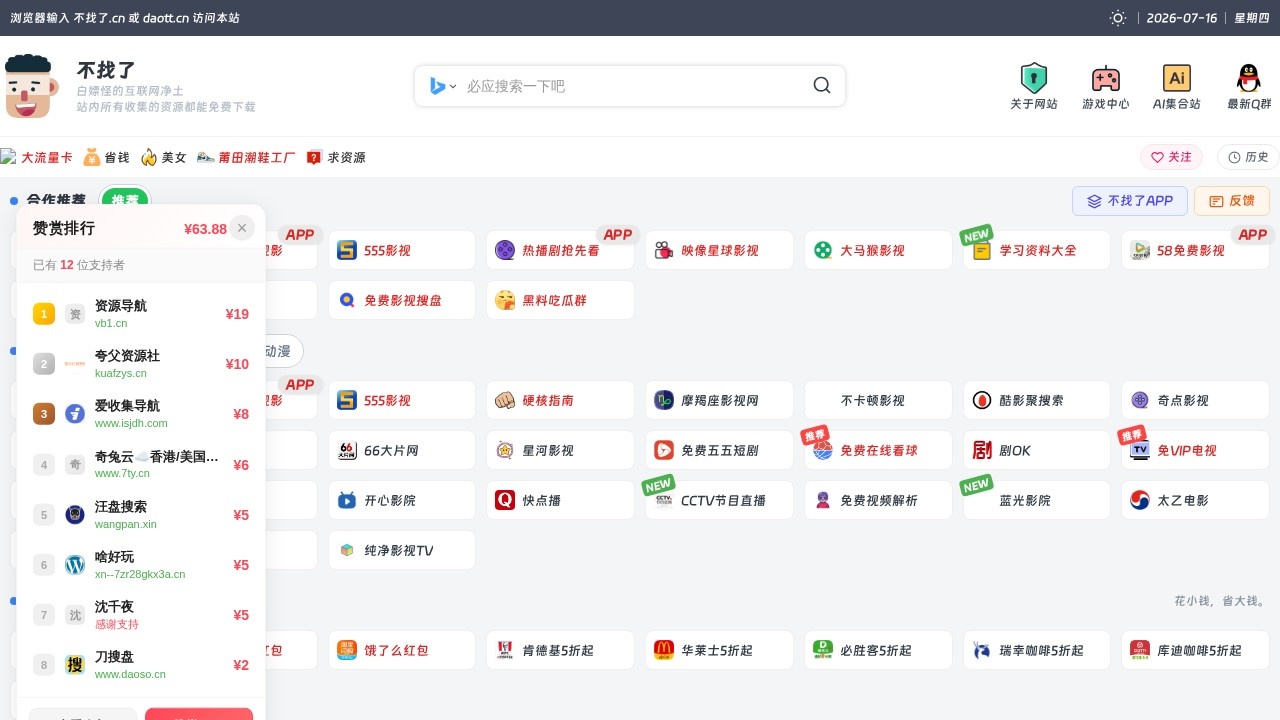Open the 美女 menu item

[x=164, y=157]
